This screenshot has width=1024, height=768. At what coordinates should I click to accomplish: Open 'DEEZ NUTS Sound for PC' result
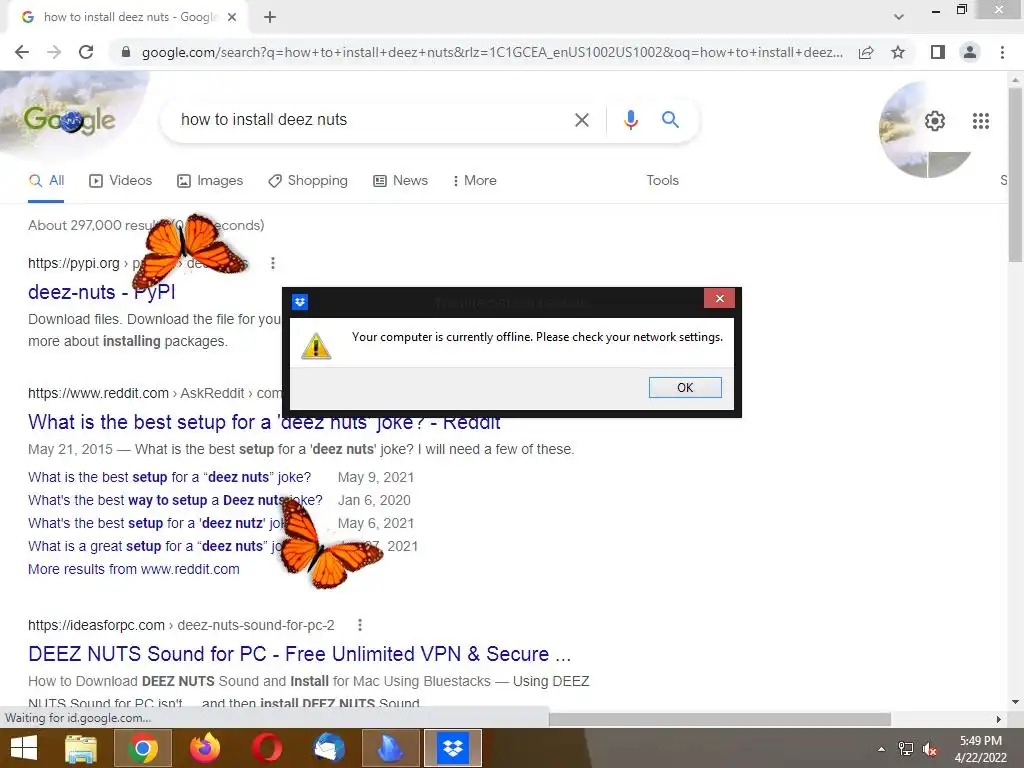(300, 654)
